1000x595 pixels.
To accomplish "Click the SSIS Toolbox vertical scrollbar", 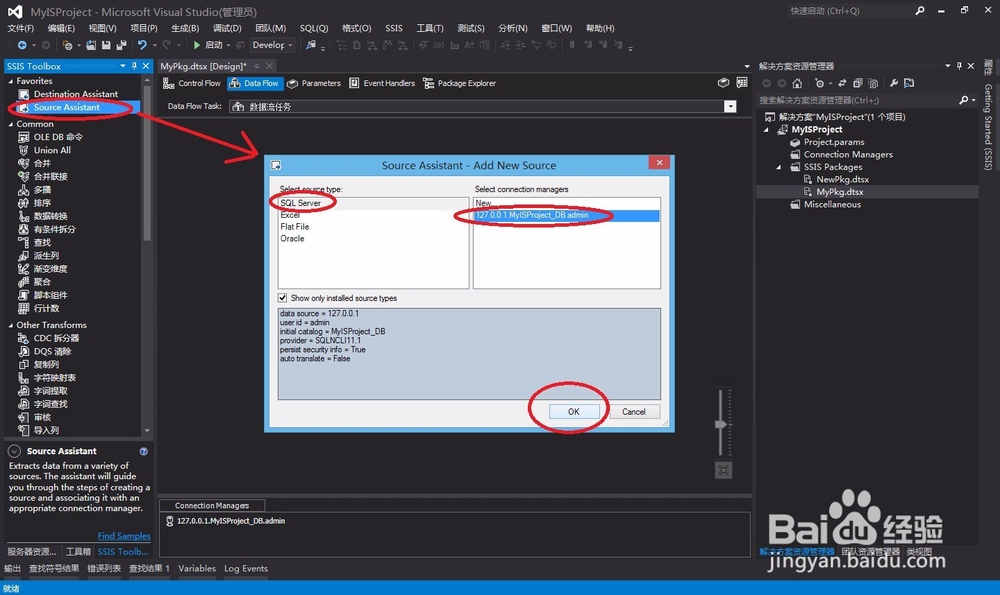I will [147, 164].
